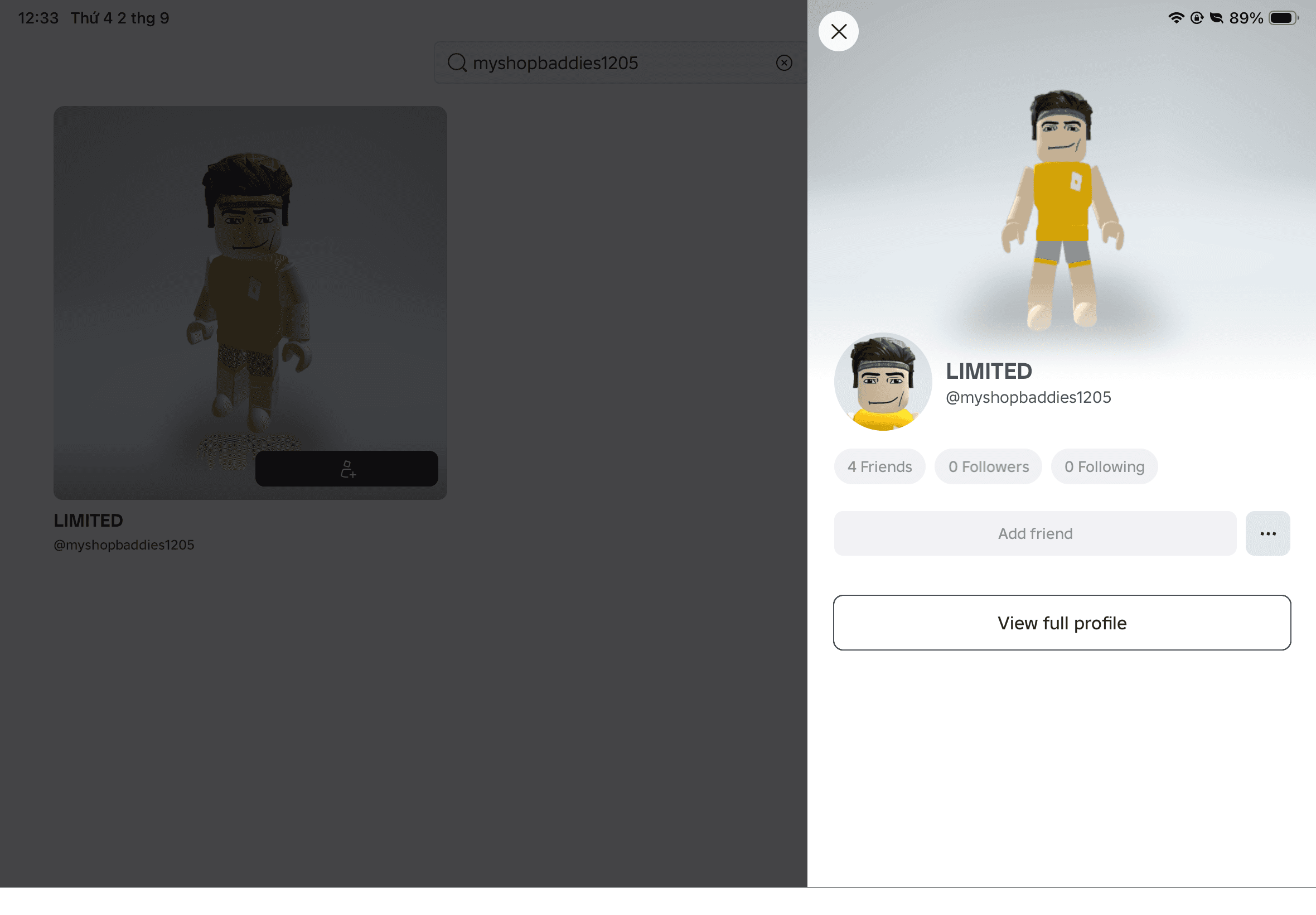Tap the battery indicator icon
Screen dimensions: 1316x915
tap(1283, 18)
